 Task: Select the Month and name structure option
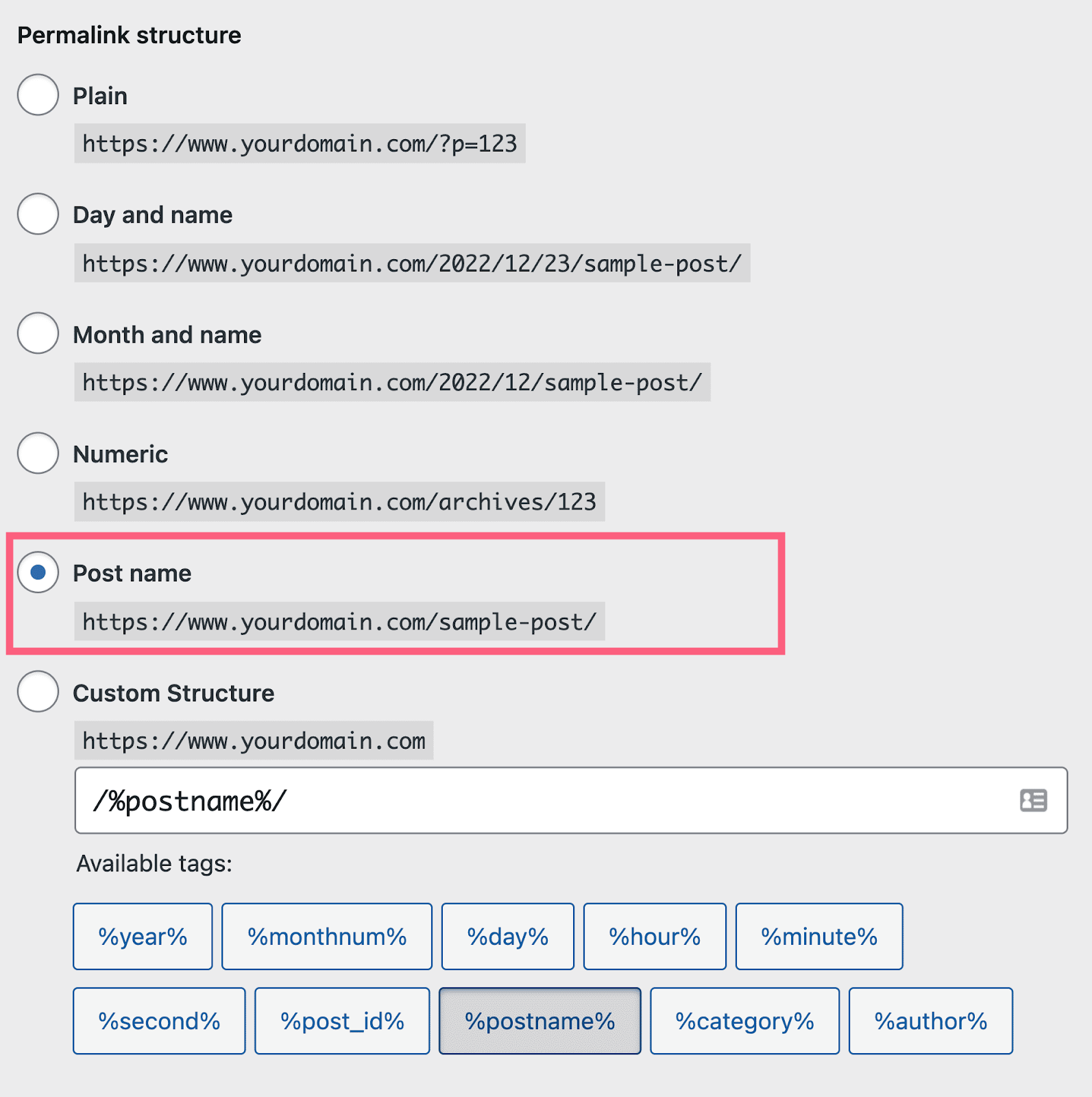coord(38,334)
